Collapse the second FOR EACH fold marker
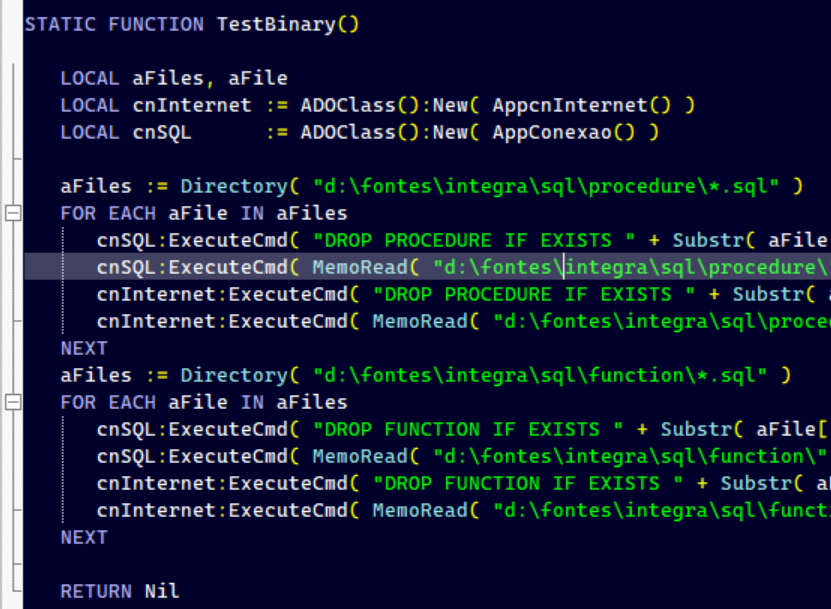Image resolution: width=831 pixels, height=609 pixels. (13, 402)
